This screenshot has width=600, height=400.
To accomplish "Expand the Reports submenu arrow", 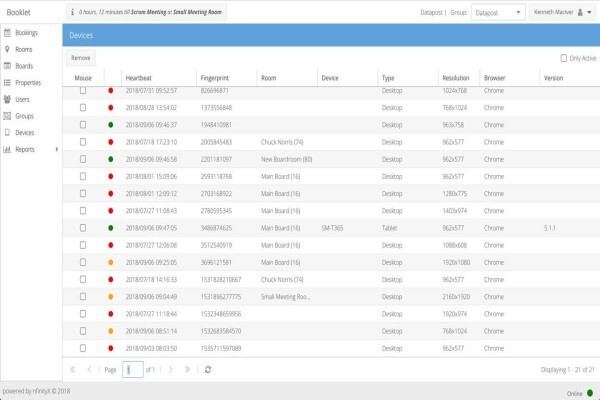I will tap(57, 149).
